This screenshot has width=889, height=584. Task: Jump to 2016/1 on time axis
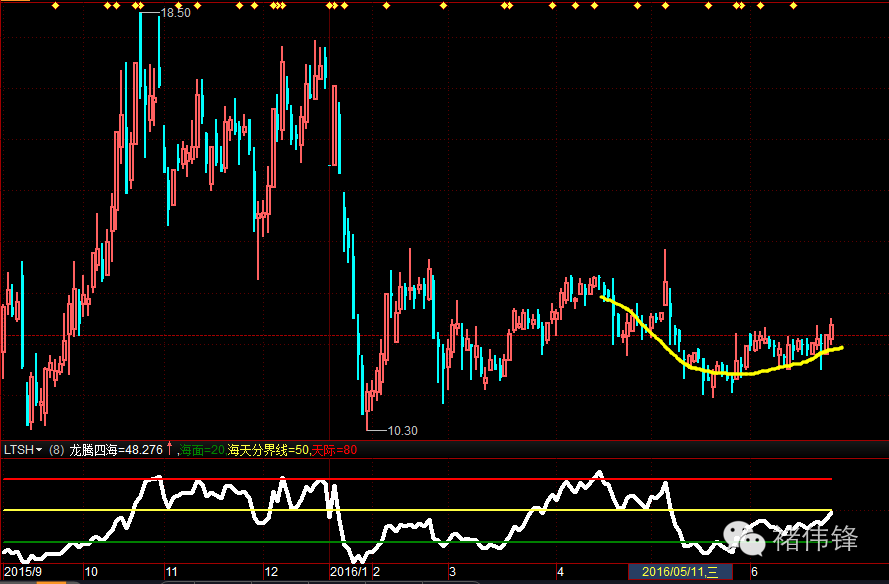[x=349, y=572]
